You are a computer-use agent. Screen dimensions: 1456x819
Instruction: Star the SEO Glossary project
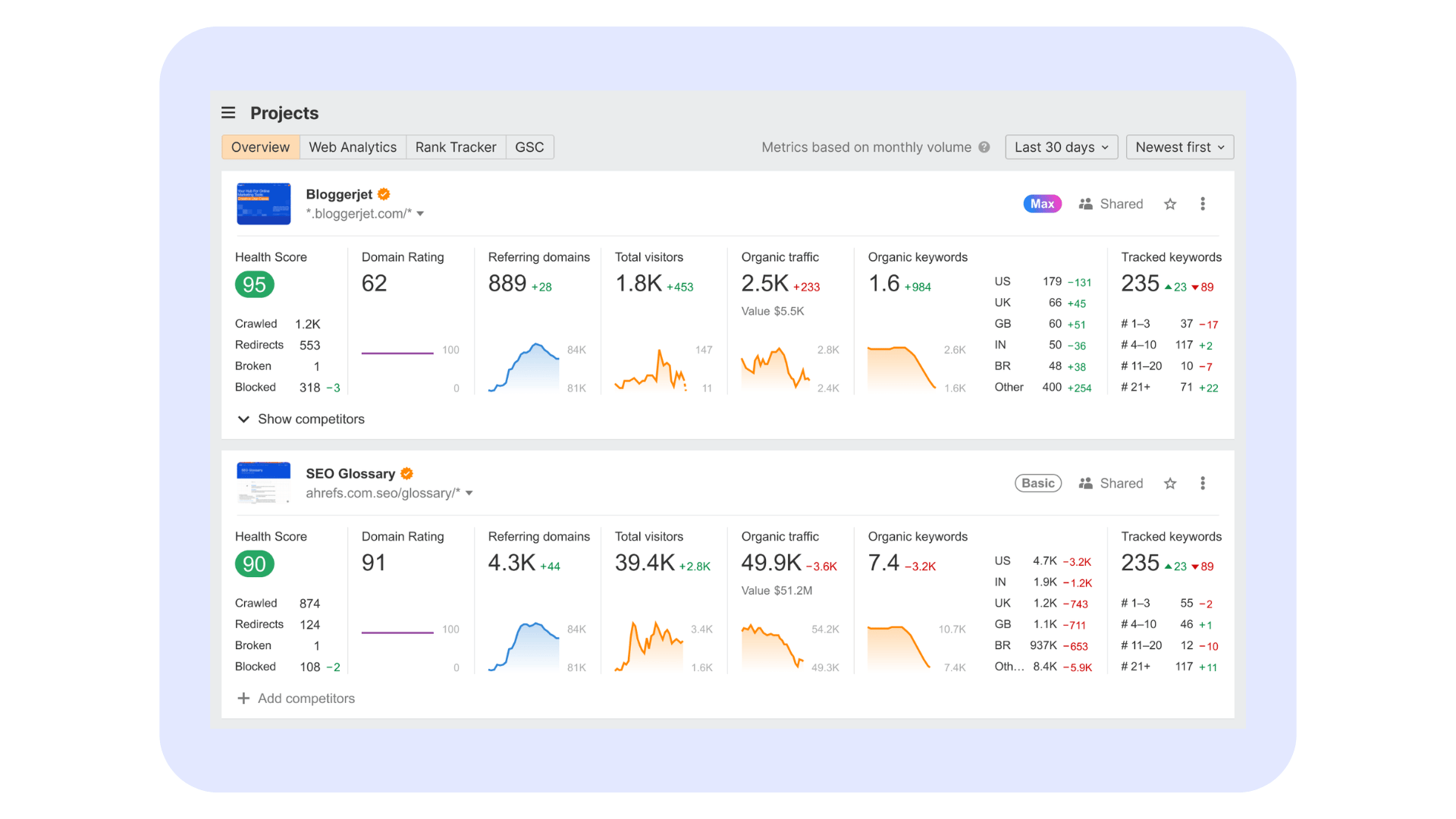coord(1170,484)
